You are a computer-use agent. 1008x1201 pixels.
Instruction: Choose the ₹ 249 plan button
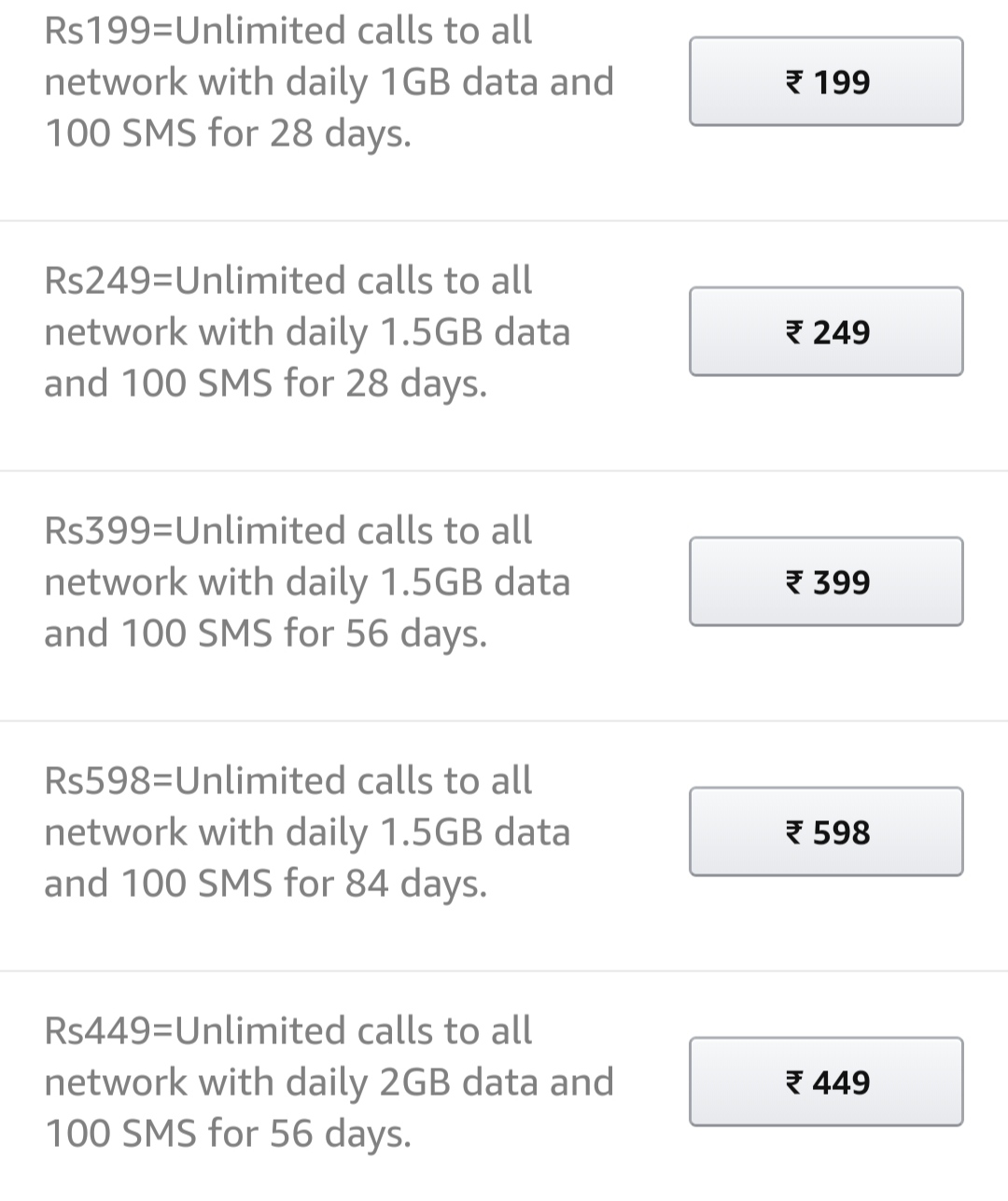point(826,331)
